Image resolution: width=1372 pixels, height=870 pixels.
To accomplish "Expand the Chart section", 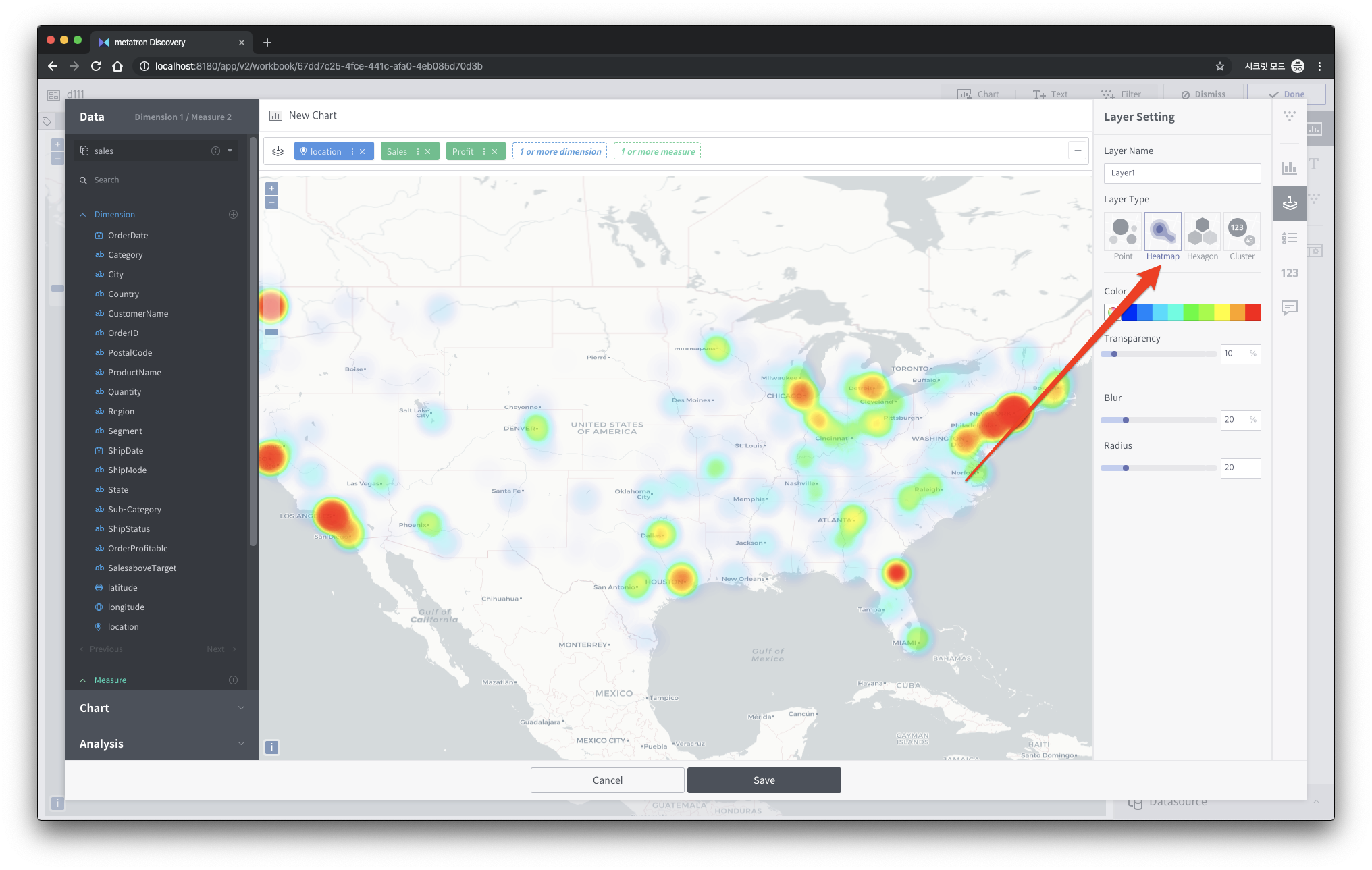I will [x=161, y=707].
